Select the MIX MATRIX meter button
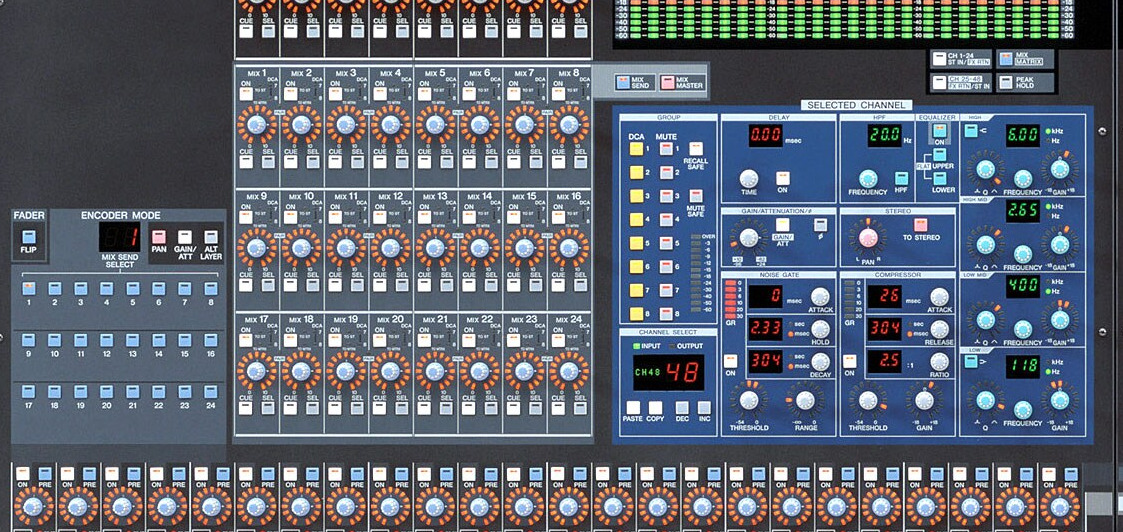This screenshot has height=532, width=1123. click(x=1006, y=59)
